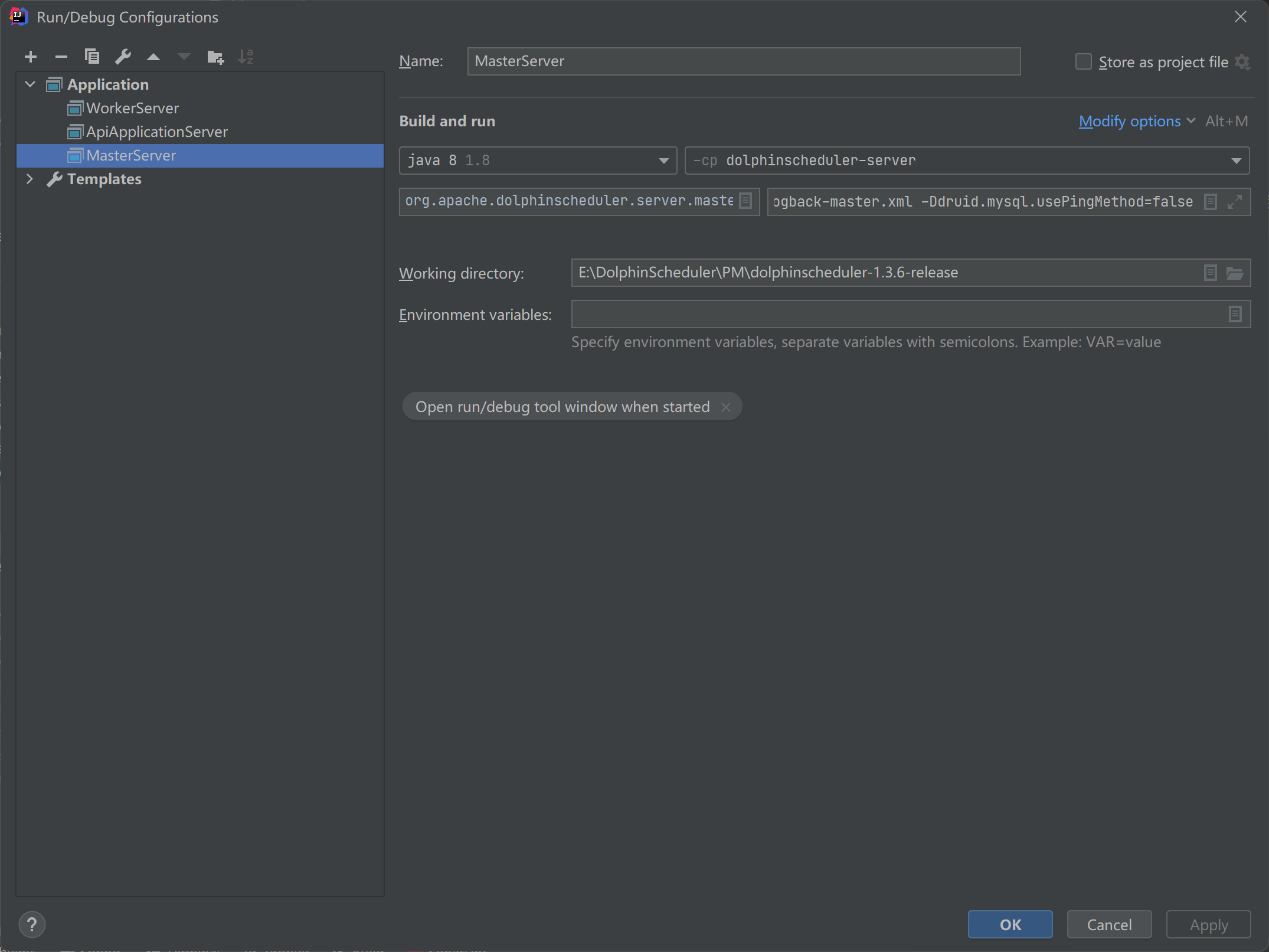Create a new folder for configurations
The image size is (1269, 952).
point(215,57)
